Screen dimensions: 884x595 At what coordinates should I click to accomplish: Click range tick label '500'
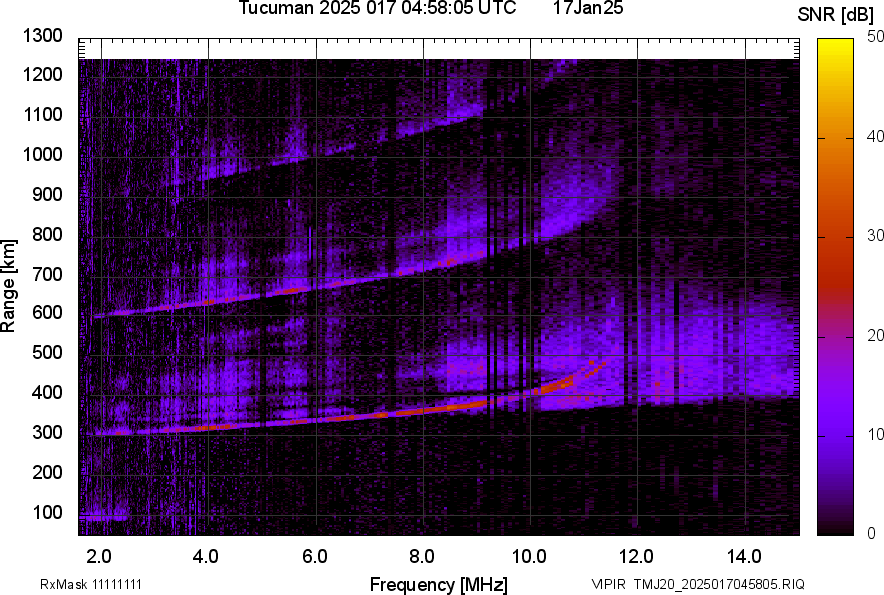47,352
